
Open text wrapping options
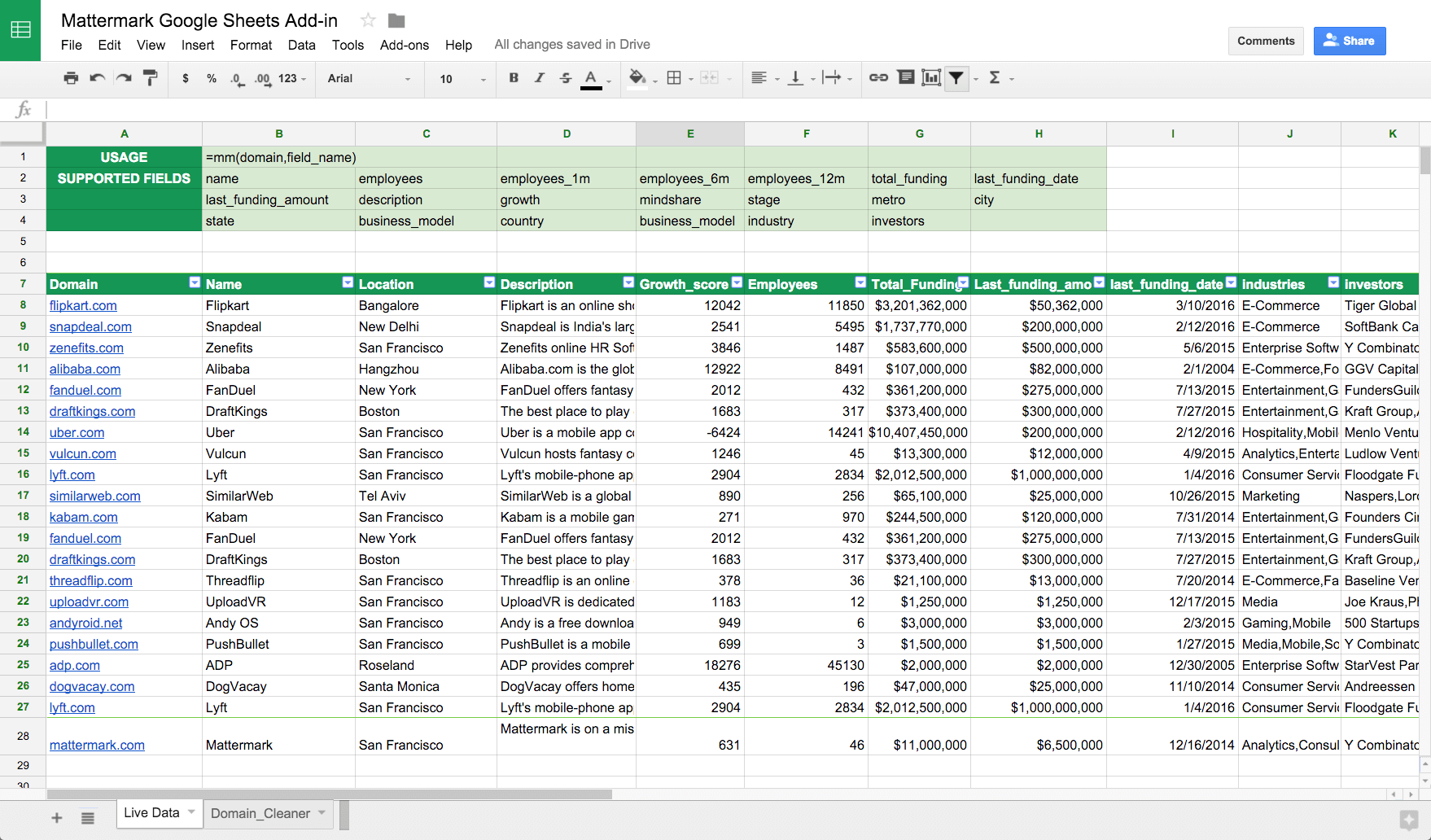831,78
